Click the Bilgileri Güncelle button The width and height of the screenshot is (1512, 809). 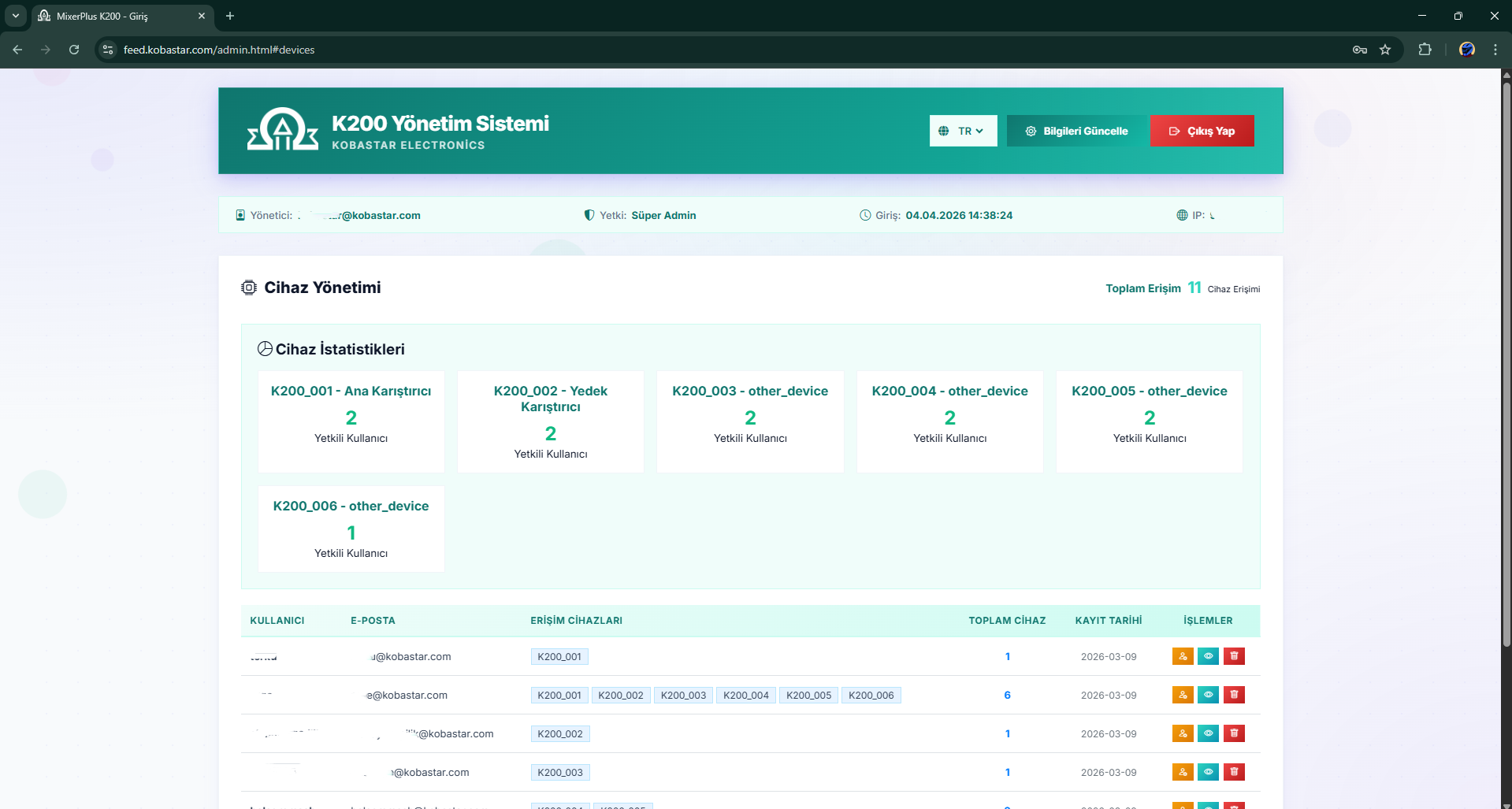(x=1077, y=131)
